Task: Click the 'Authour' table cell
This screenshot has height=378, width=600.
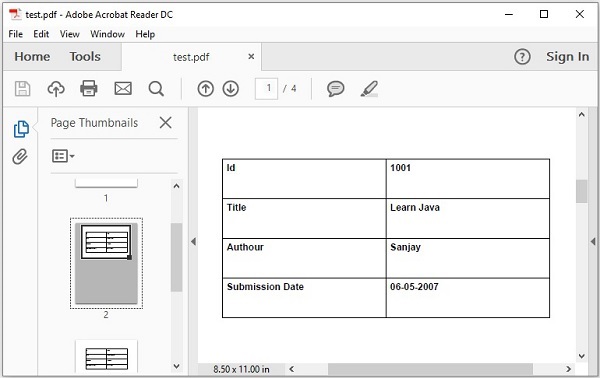Action: pos(304,258)
